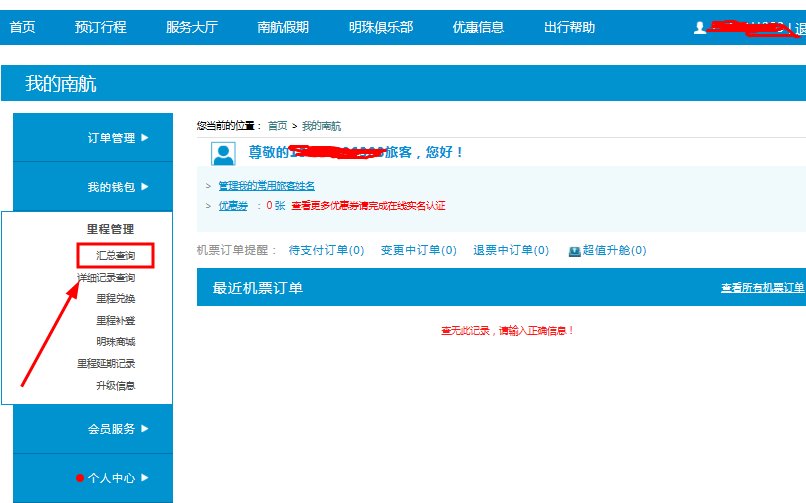The image size is (806, 503).
Task: Select 详细记录查询 in the sidebar
Action: [x=106, y=277]
